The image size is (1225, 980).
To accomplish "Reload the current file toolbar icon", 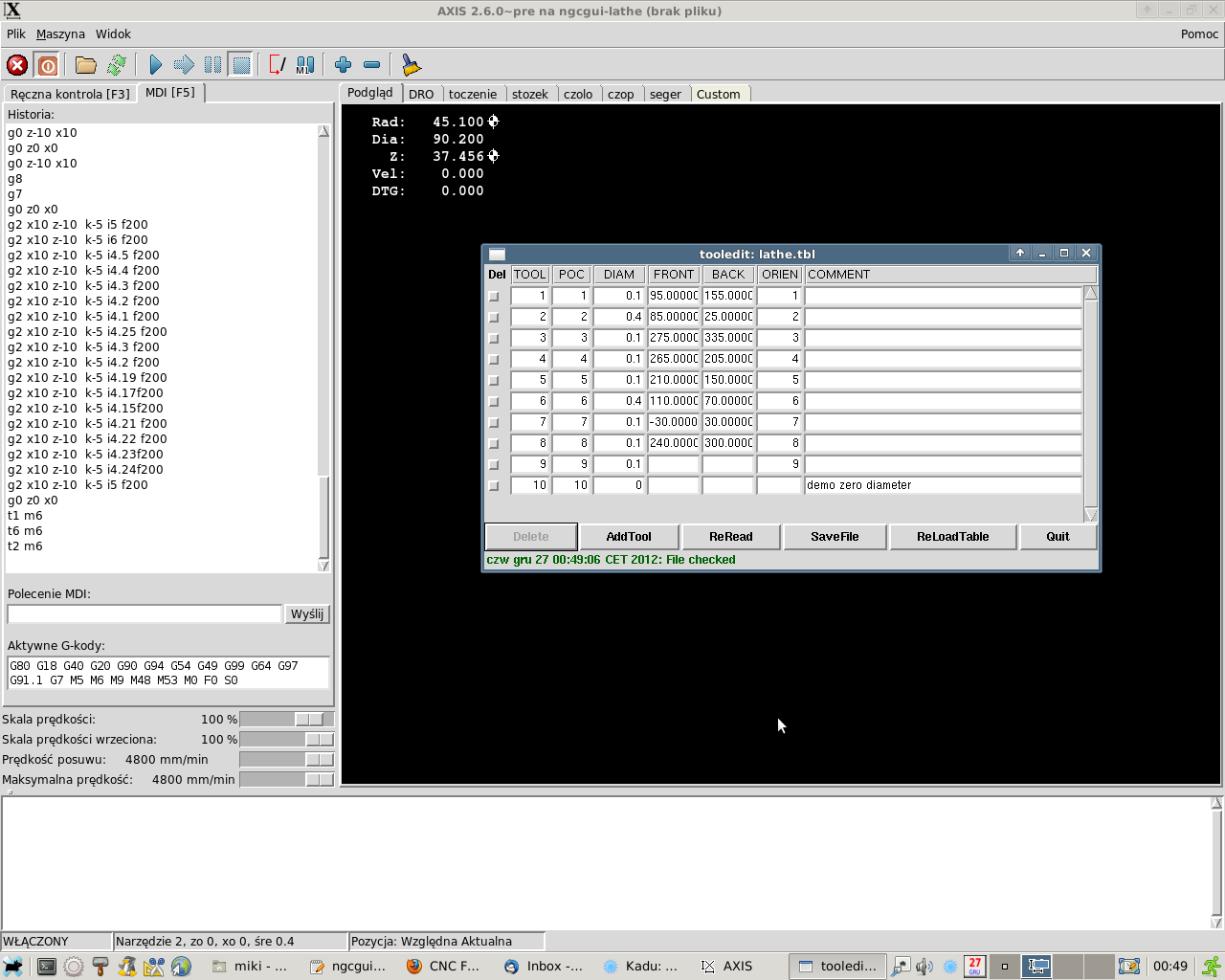I will tap(117, 65).
